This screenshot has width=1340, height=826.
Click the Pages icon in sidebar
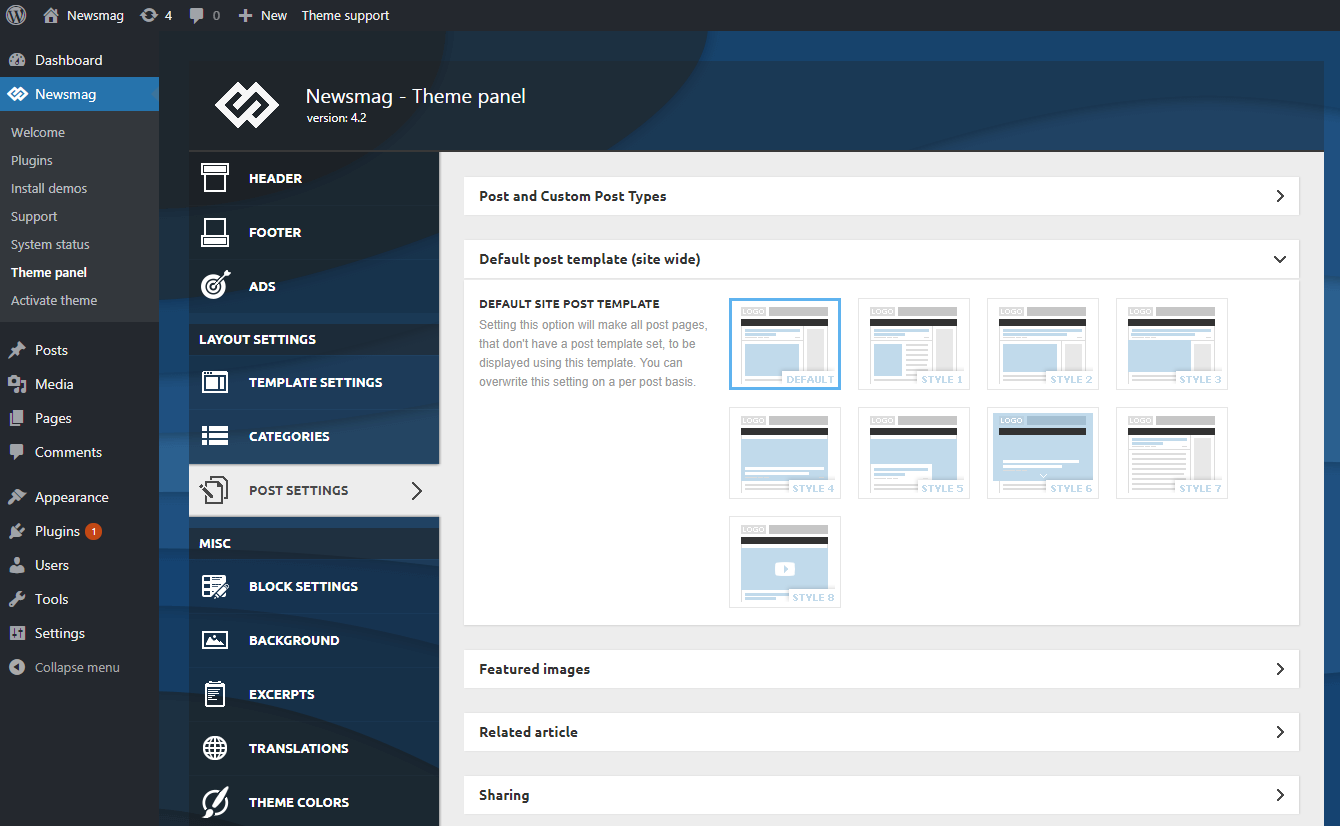click(17, 418)
